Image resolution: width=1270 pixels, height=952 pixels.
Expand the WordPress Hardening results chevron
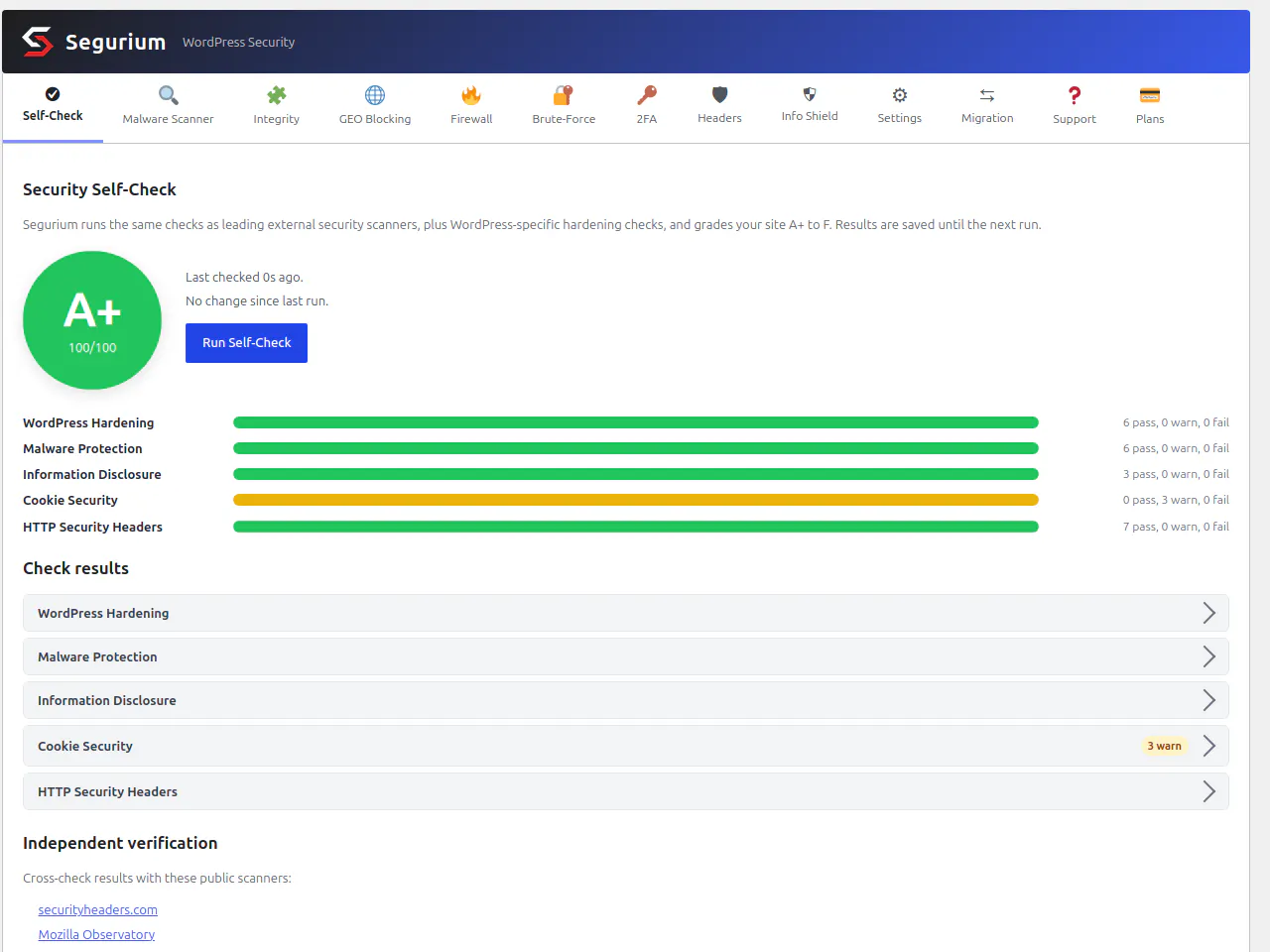(x=1208, y=613)
